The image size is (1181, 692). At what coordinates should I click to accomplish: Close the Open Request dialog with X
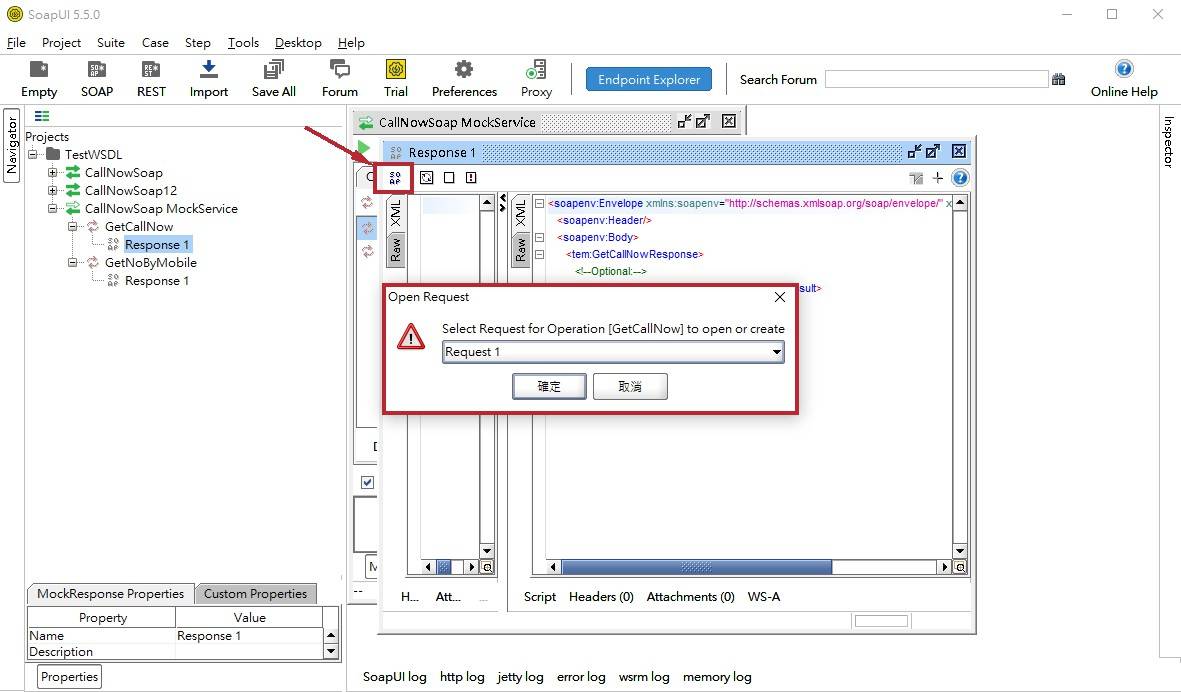pyautogui.click(x=780, y=297)
